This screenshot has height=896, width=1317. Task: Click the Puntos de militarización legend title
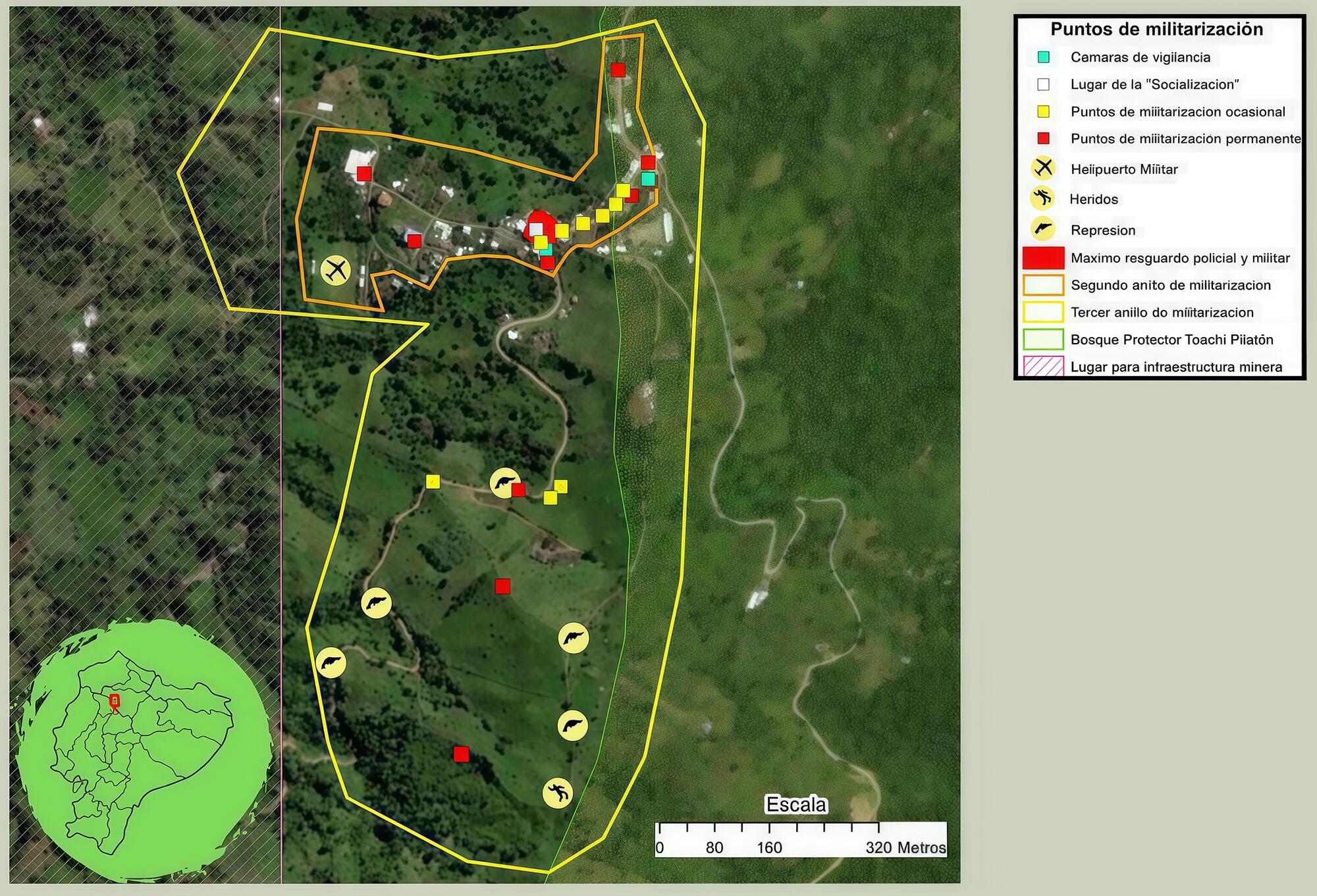click(1156, 29)
